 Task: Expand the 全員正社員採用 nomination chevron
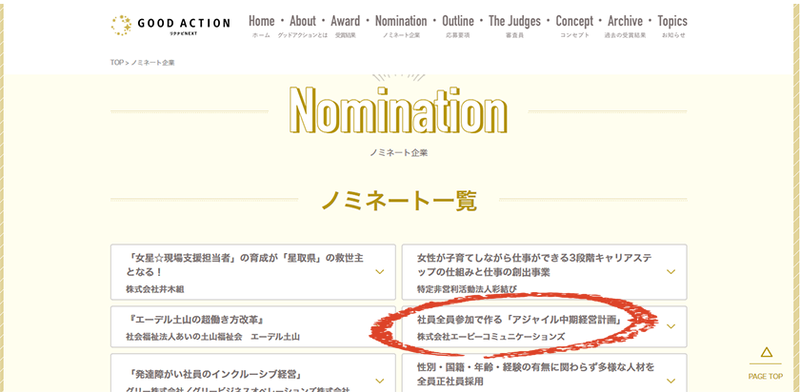coord(671,381)
